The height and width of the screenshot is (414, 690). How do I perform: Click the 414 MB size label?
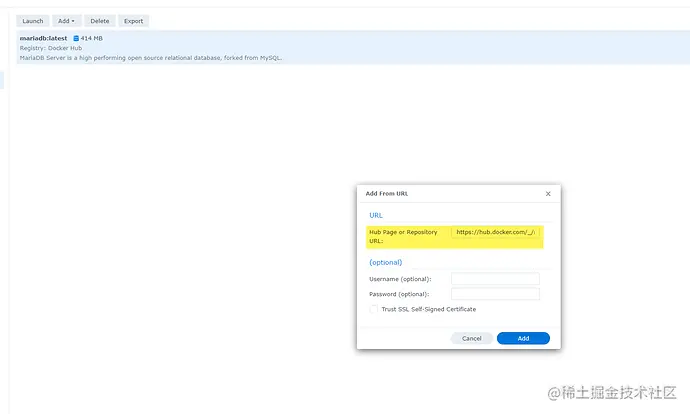tap(92, 38)
